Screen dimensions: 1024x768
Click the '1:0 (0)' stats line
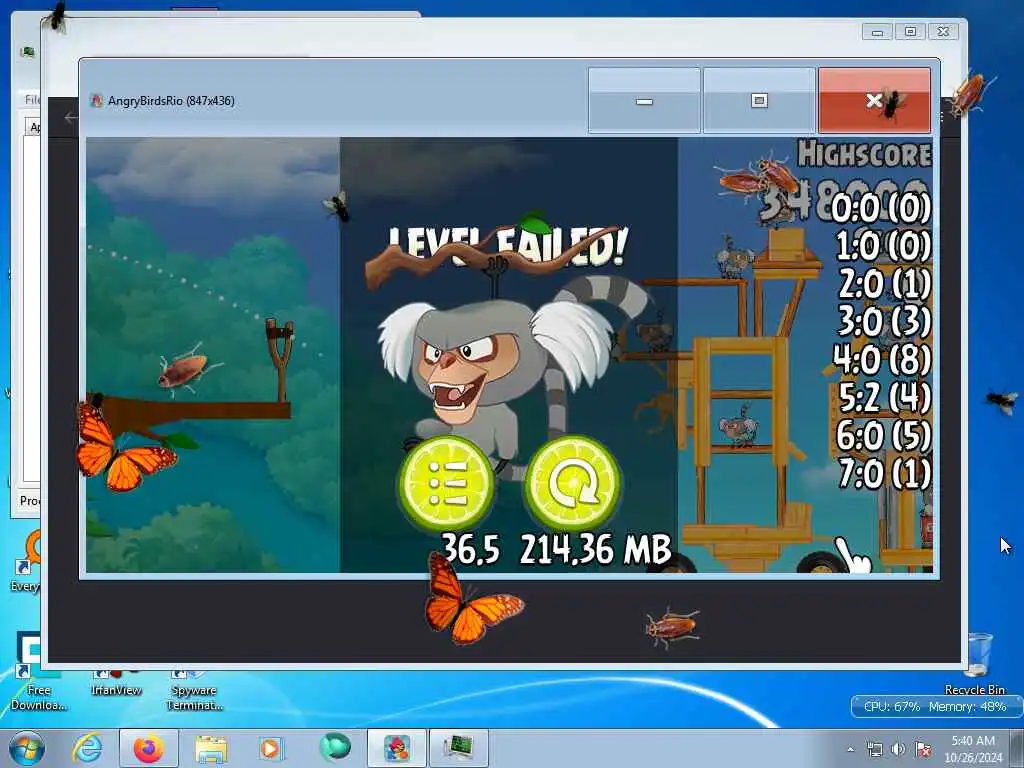click(884, 246)
